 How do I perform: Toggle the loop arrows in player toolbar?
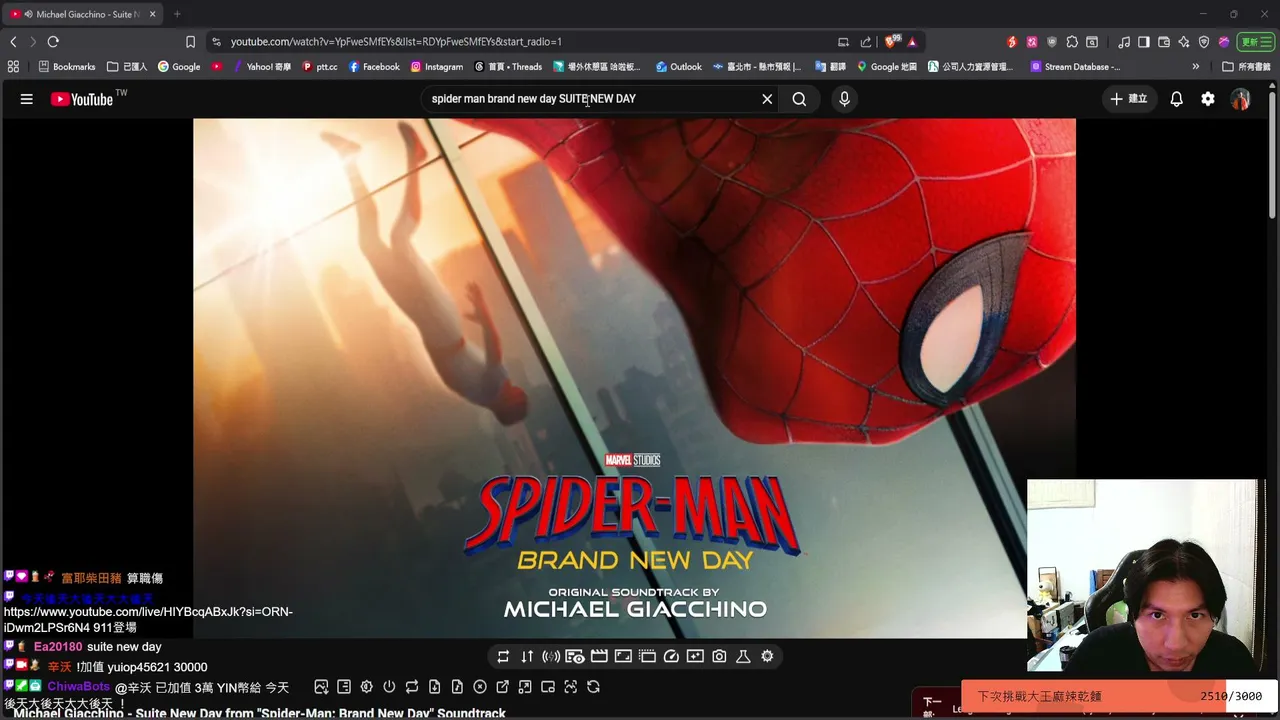click(x=503, y=657)
